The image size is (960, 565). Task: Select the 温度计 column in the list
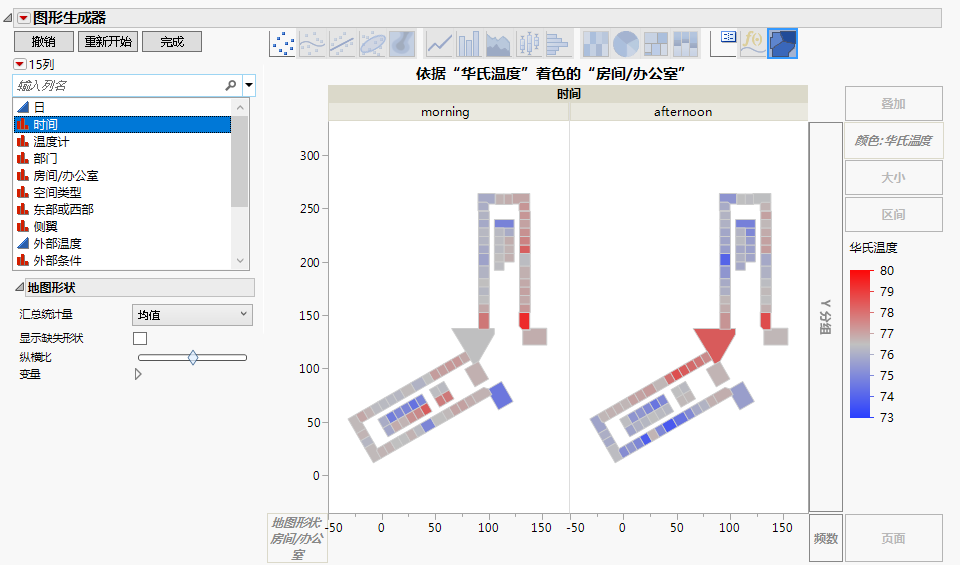coord(122,141)
